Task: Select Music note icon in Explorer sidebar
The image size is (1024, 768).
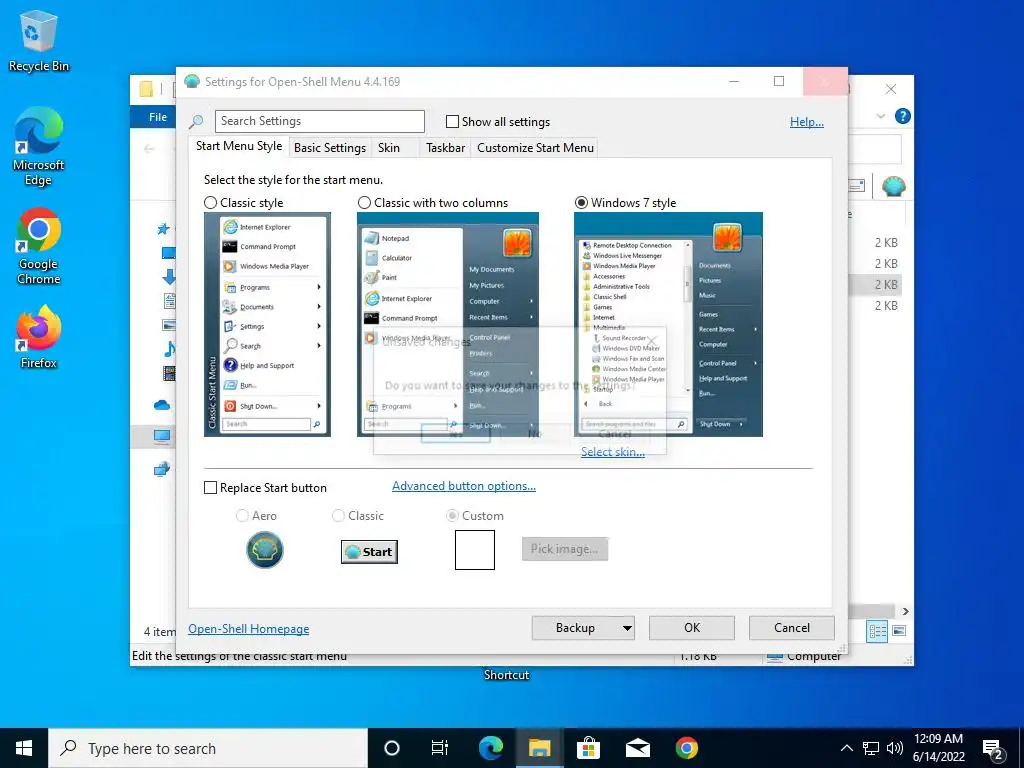Action: click(169, 349)
